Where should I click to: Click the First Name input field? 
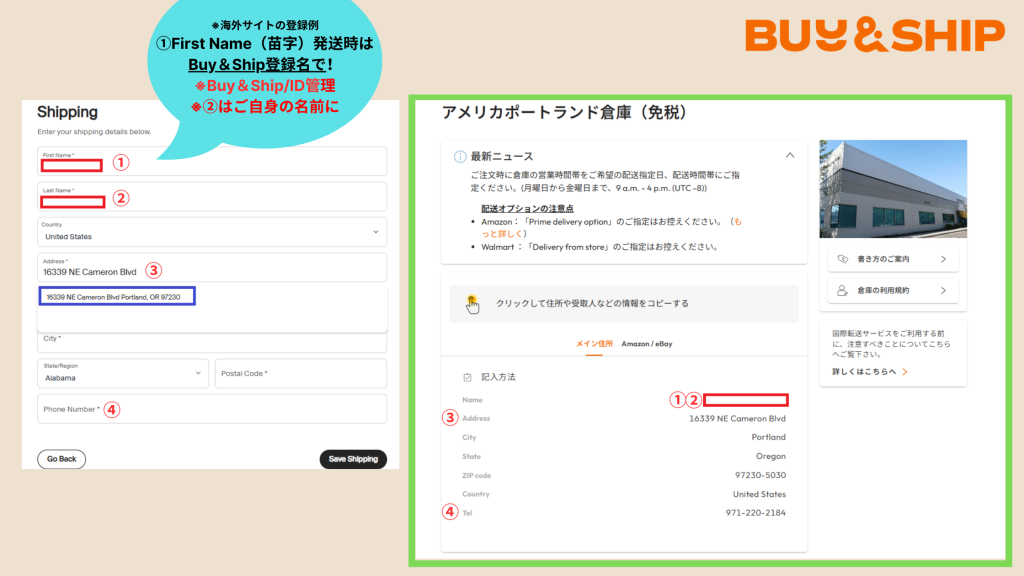pos(212,161)
